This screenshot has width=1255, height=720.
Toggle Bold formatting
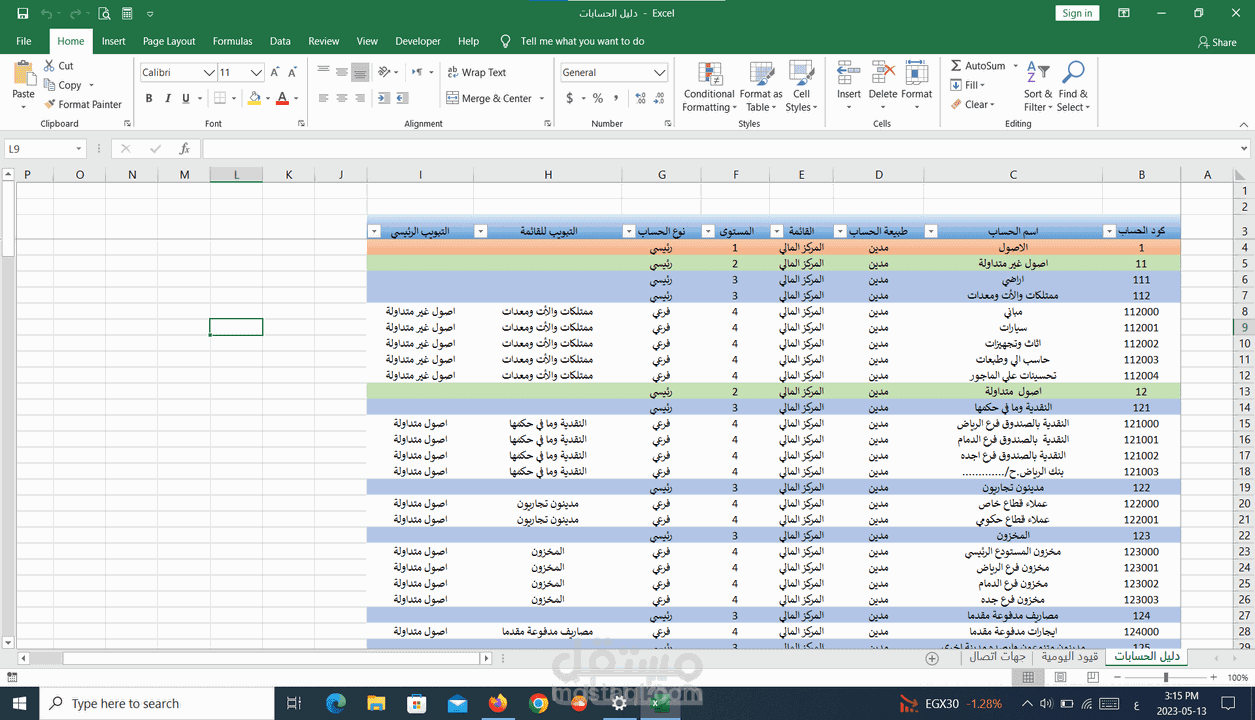click(149, 98)
